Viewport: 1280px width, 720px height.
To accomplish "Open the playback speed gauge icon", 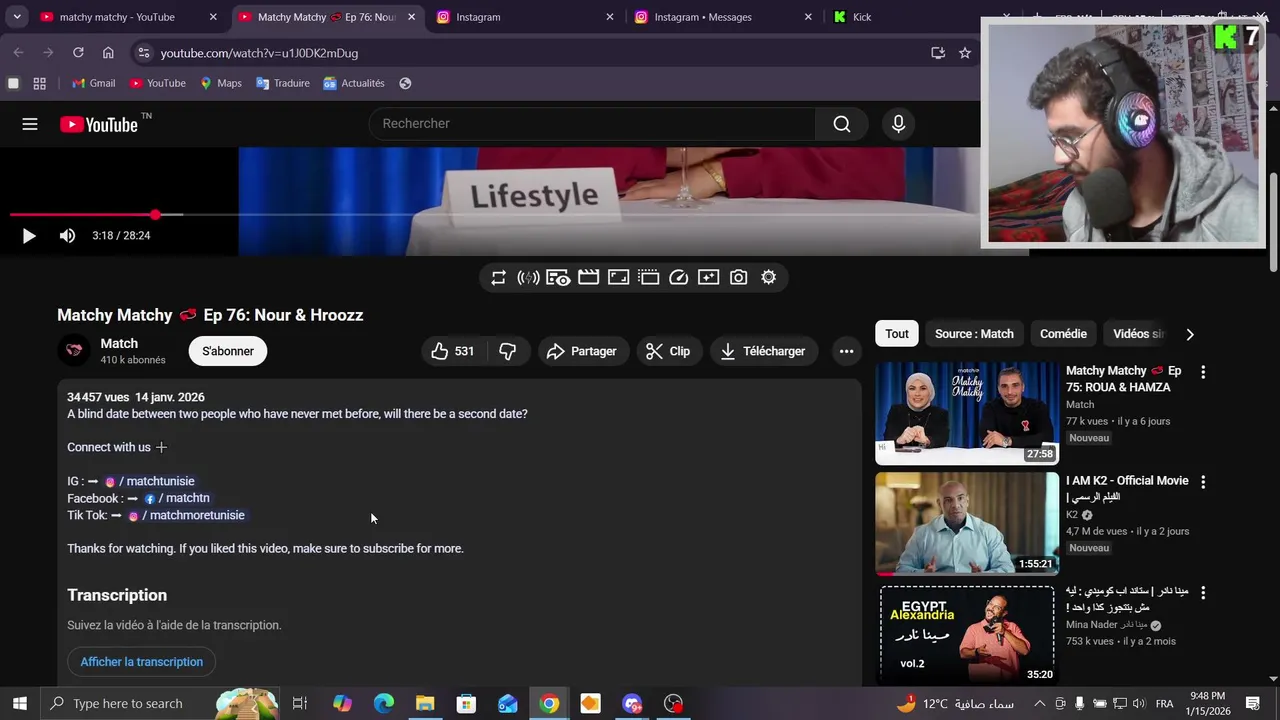I will [x=678, y=278].
